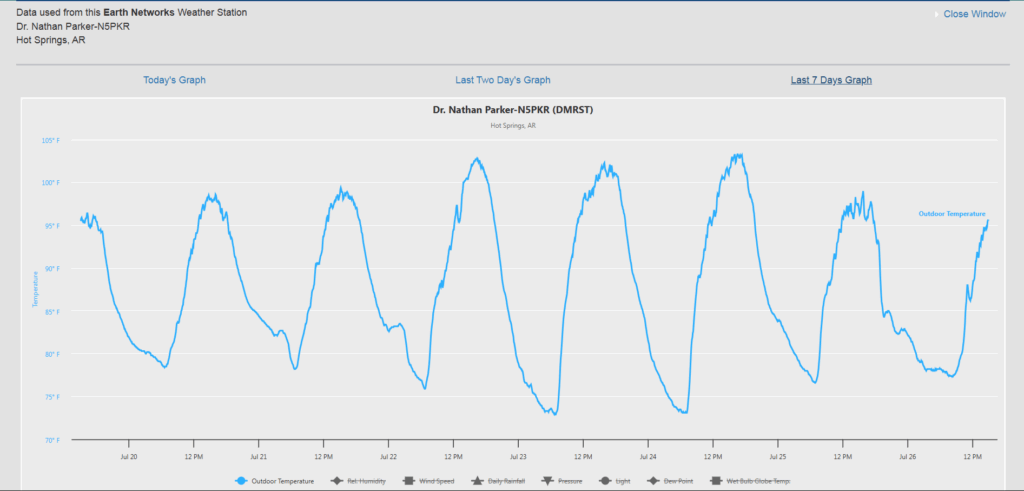Screen dimensions: 1024x491
Task: Click the Outdoor Temperature line label on chart
Action: point(952,213)
